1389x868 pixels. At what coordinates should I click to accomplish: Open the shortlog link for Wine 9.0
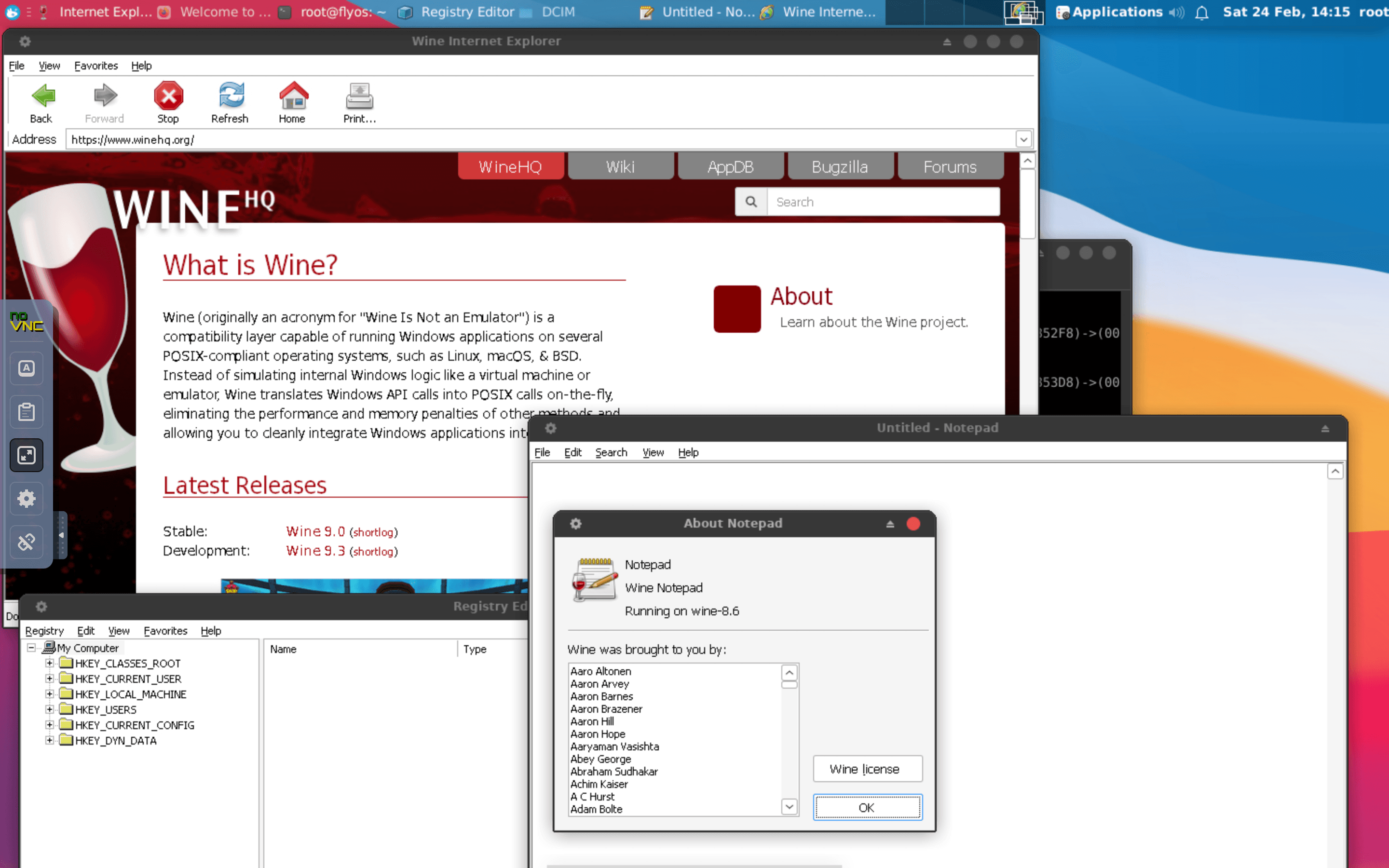click(x=373, y=532)
